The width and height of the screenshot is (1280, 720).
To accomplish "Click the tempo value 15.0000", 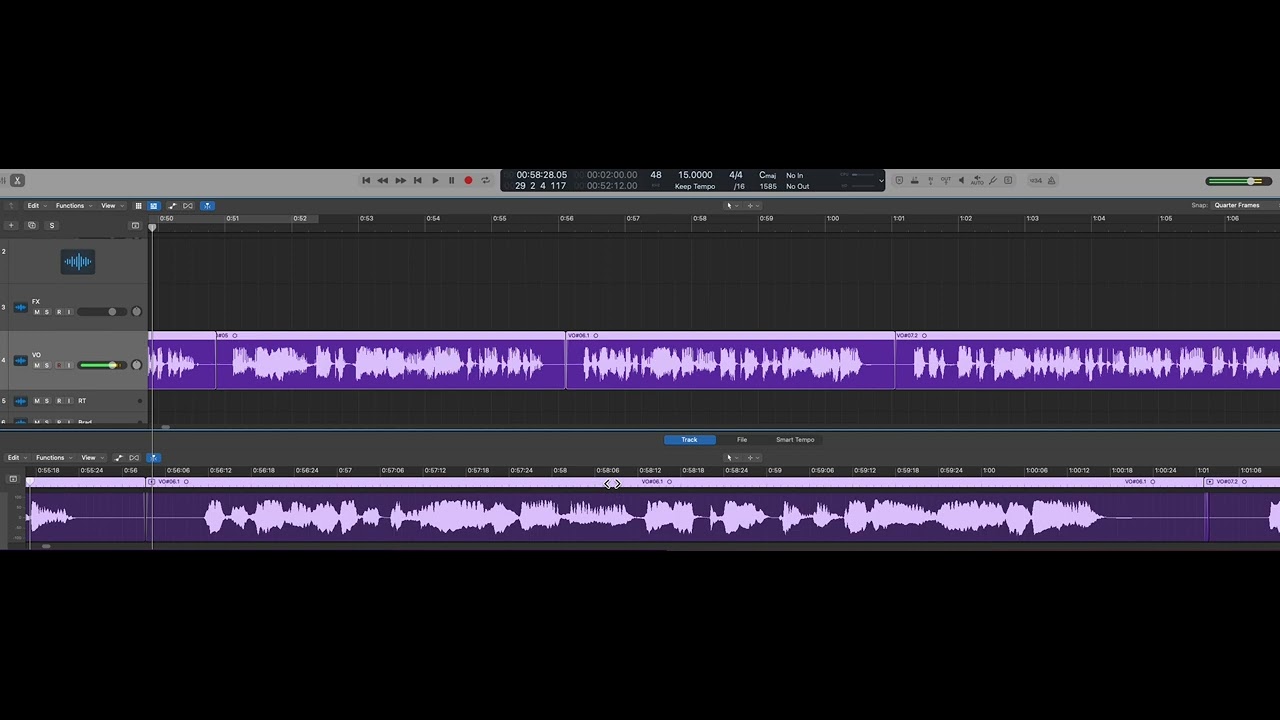I will coord(695,175).
